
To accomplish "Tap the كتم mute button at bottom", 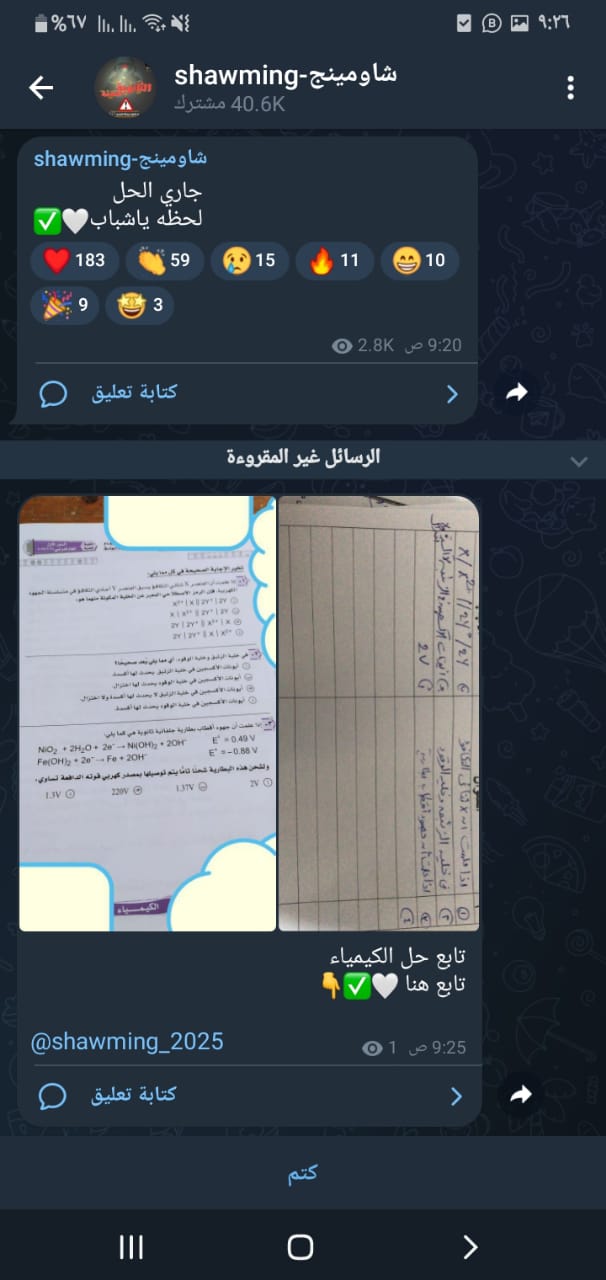I will coord(303,1173).
